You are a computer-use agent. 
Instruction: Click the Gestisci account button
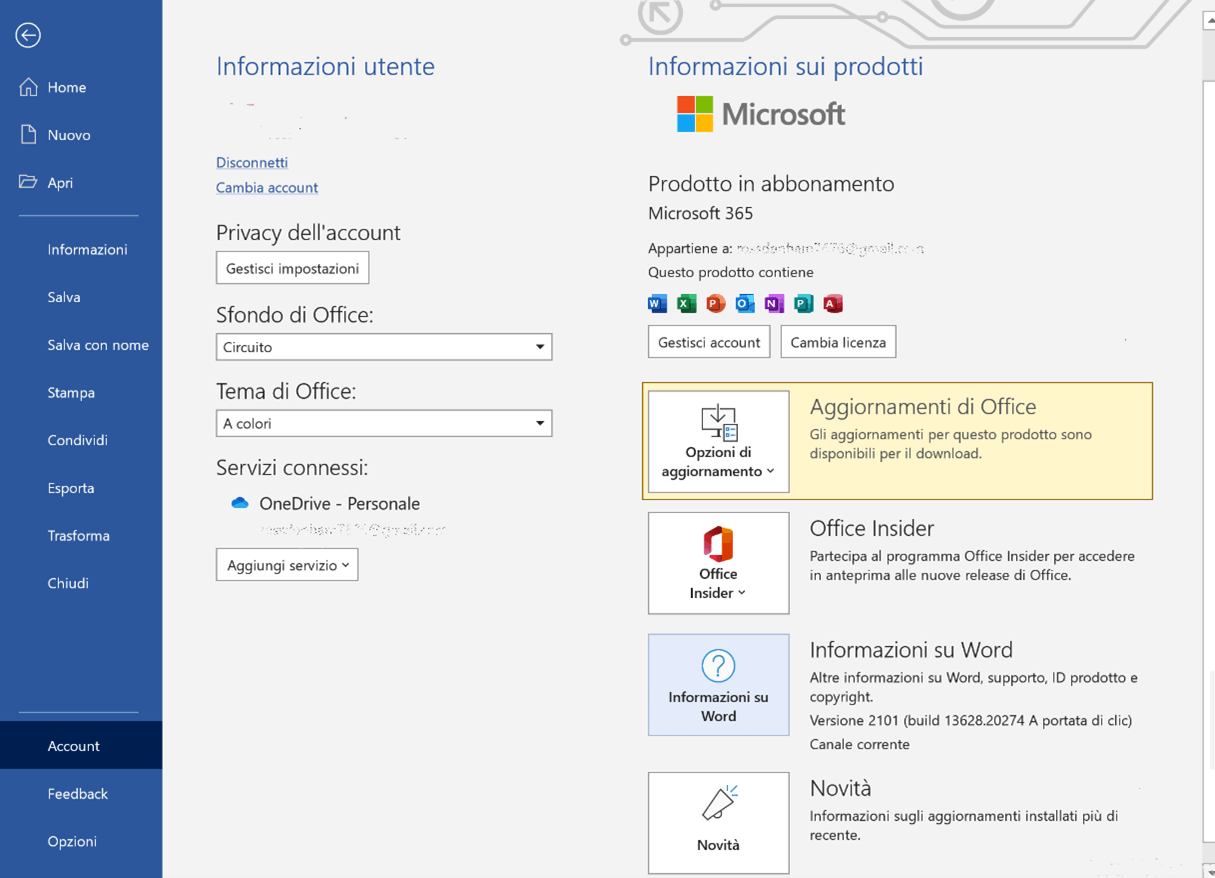709,342
